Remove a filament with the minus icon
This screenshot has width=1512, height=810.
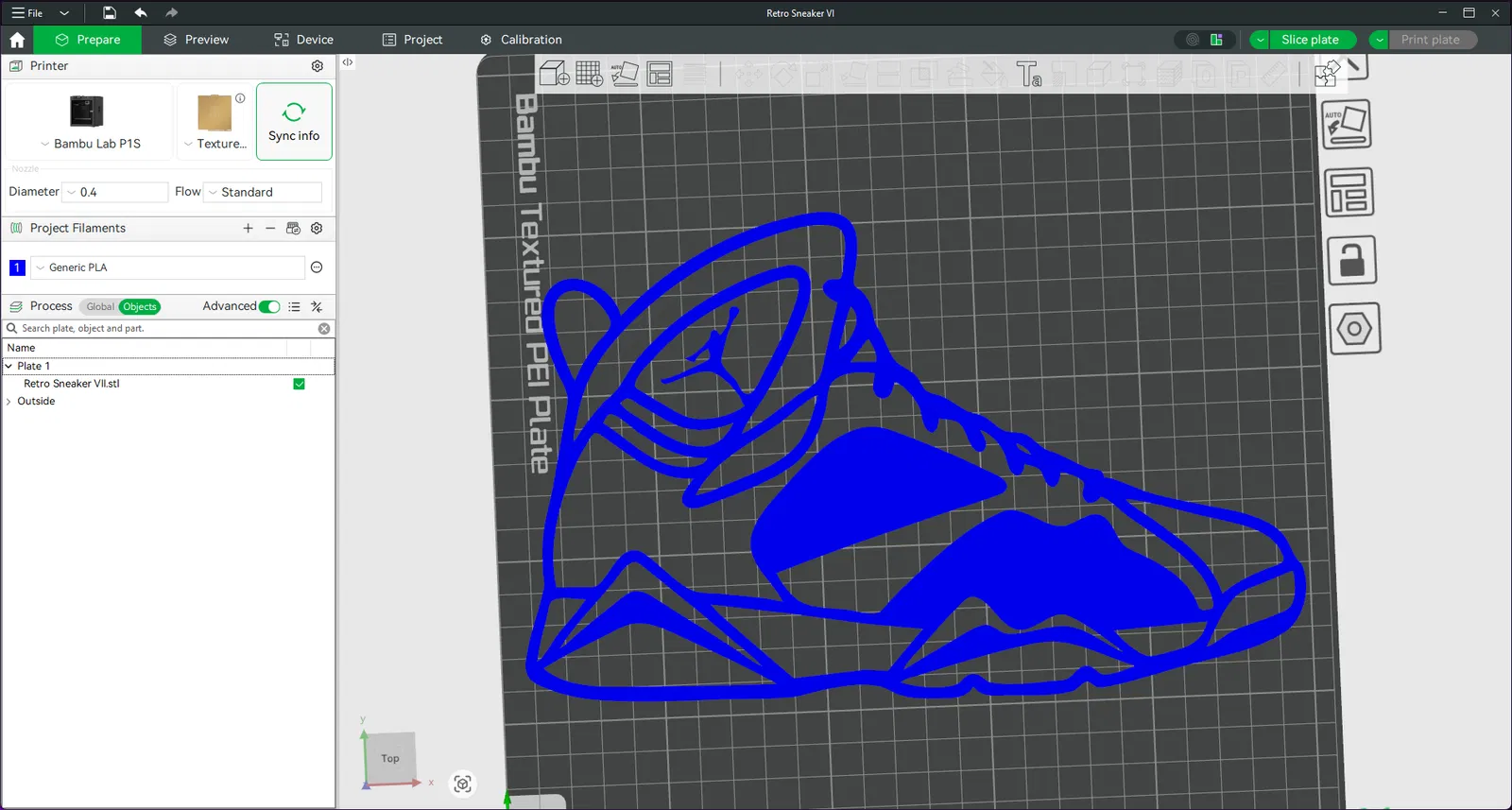(270, 228)
